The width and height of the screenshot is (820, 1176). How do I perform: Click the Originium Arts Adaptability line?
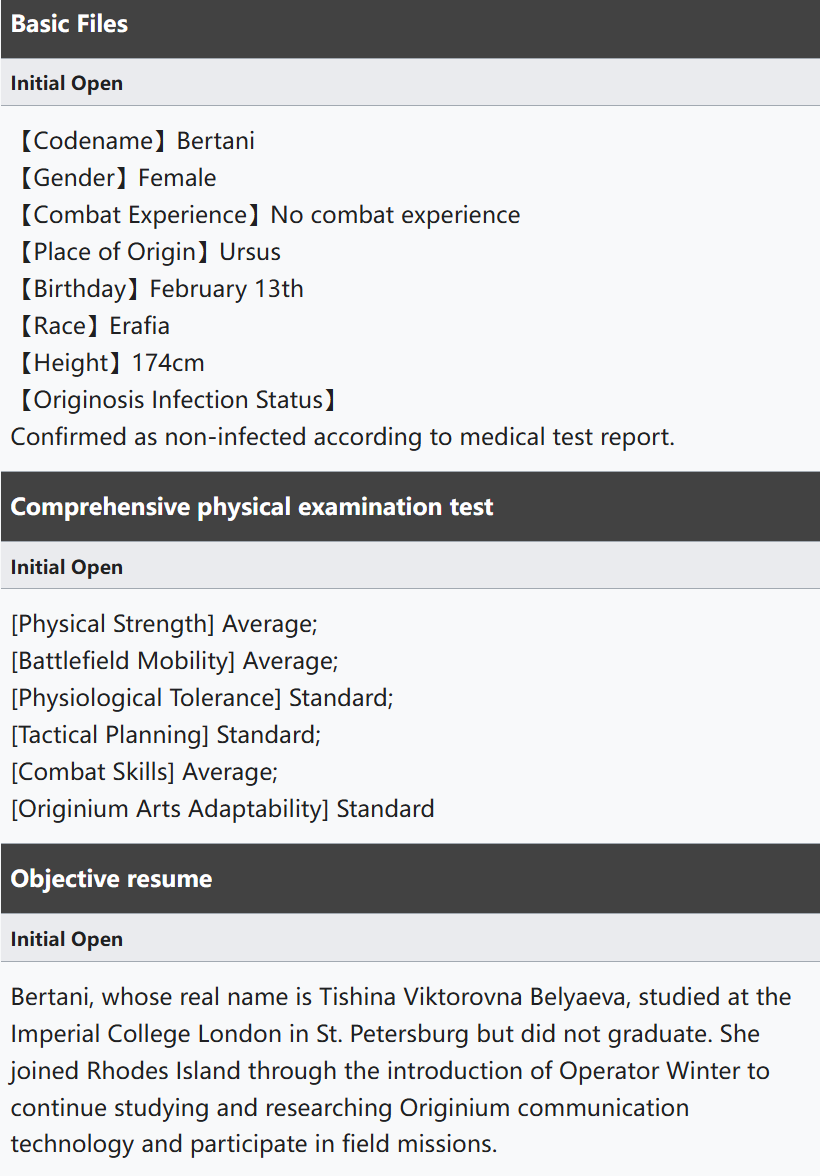pos(223,809)
